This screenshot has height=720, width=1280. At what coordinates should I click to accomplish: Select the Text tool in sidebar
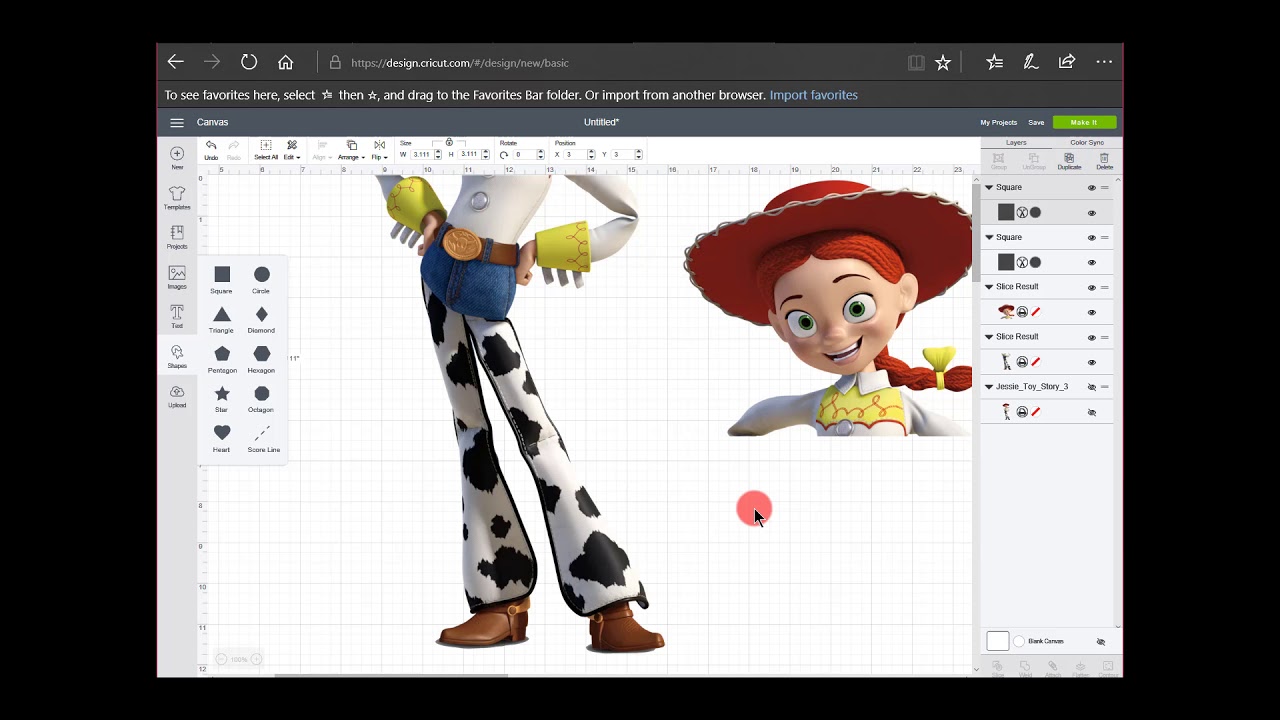pyautogui.click(x=177, y=317)
